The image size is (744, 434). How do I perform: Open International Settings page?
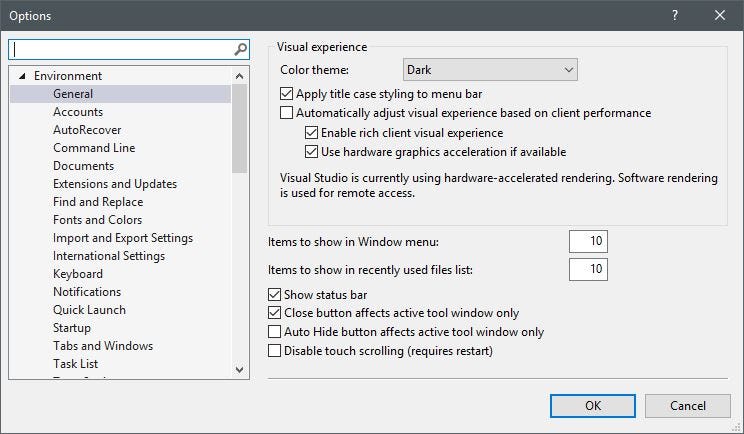(x=109, y=256)
